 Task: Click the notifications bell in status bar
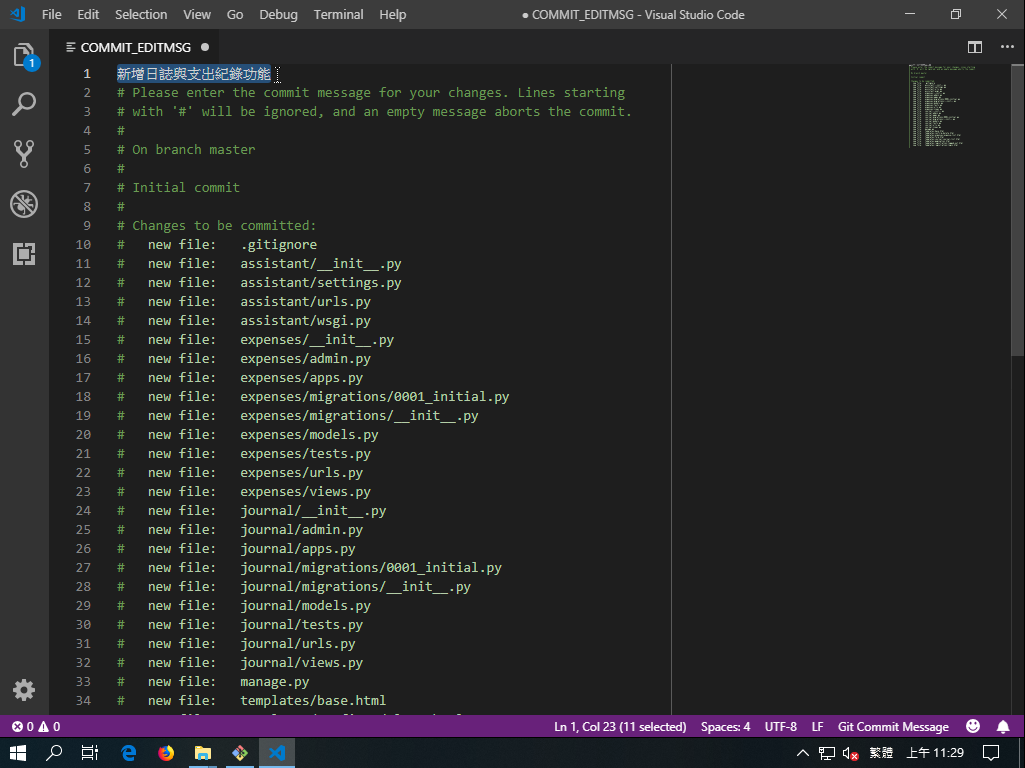pyautogui.click(x=1003, y=727)
